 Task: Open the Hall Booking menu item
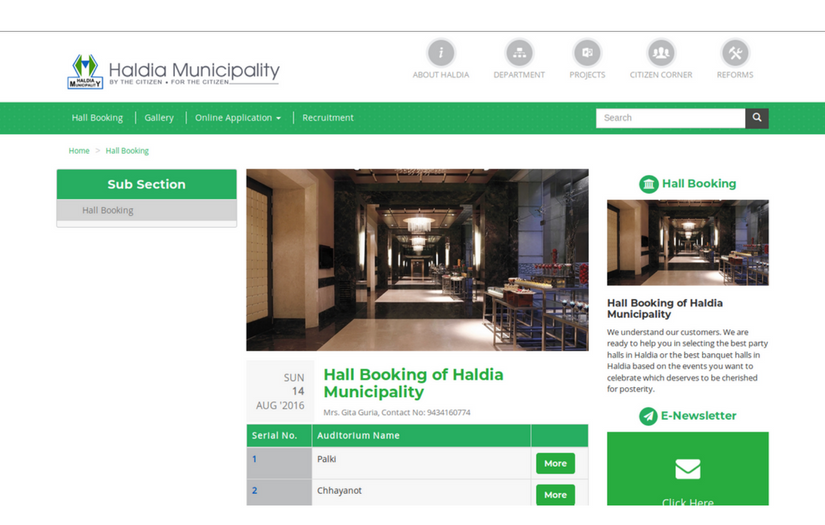(x=97, y=118)
